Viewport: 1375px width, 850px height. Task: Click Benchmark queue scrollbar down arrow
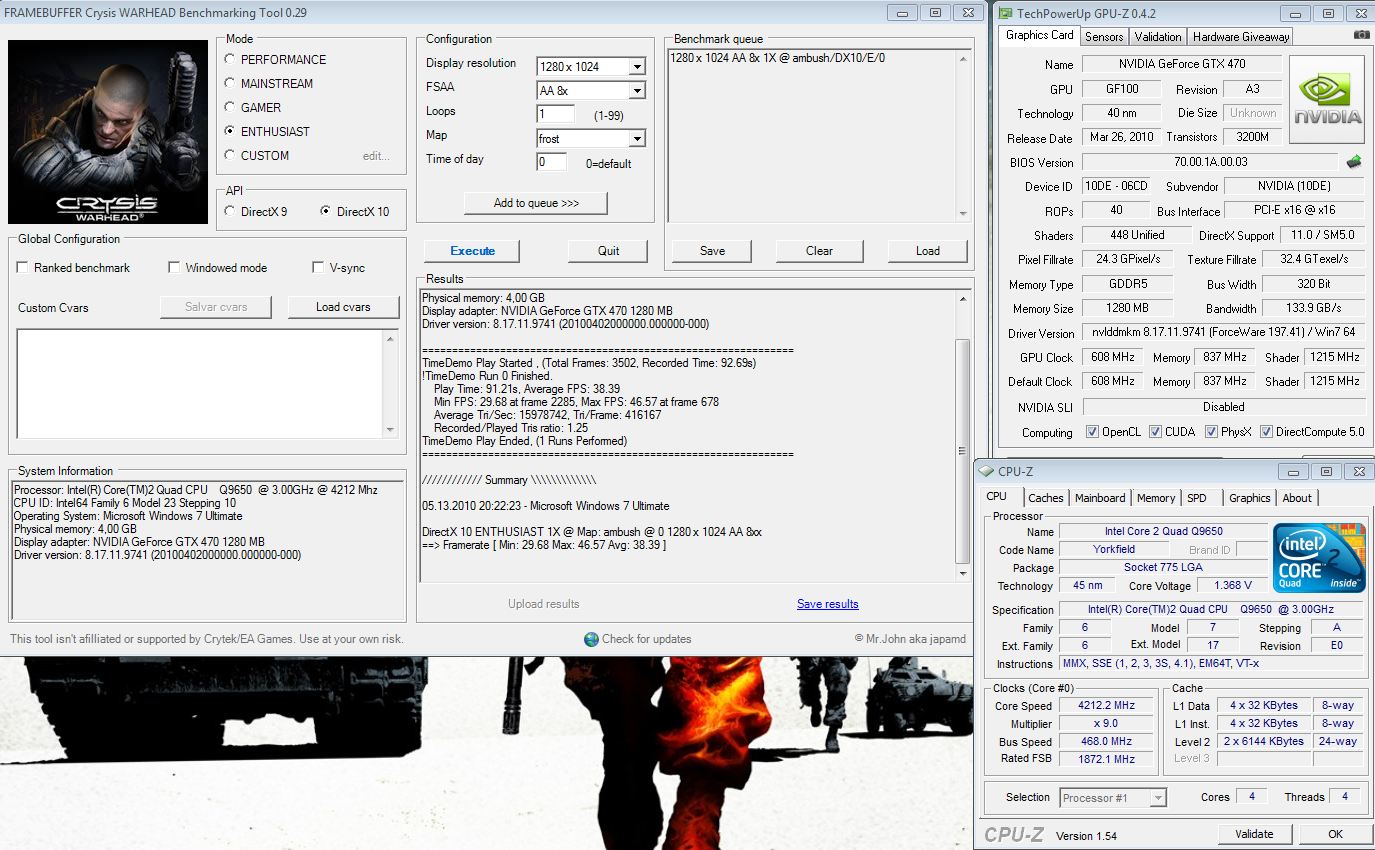(963, 213)
